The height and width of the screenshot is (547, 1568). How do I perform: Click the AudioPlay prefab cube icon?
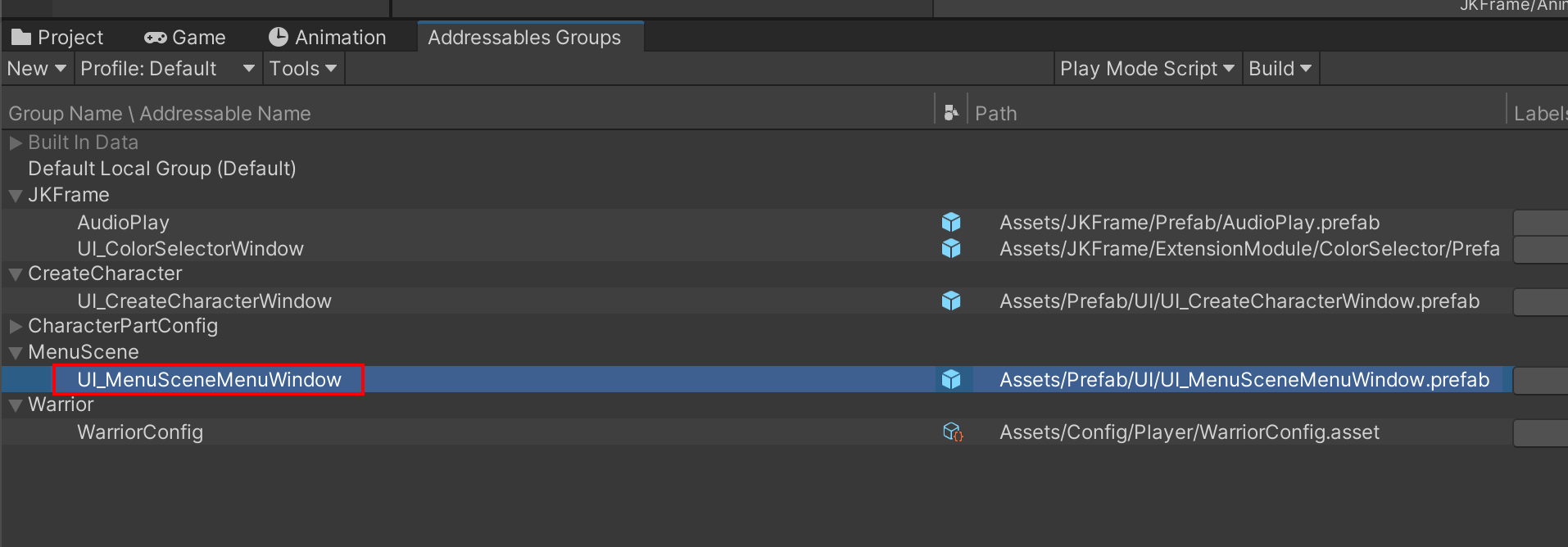pos(950,222)
